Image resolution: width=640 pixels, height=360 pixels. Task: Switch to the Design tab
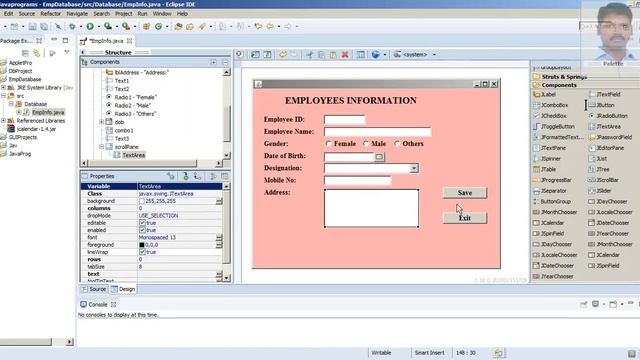[123, 289]
